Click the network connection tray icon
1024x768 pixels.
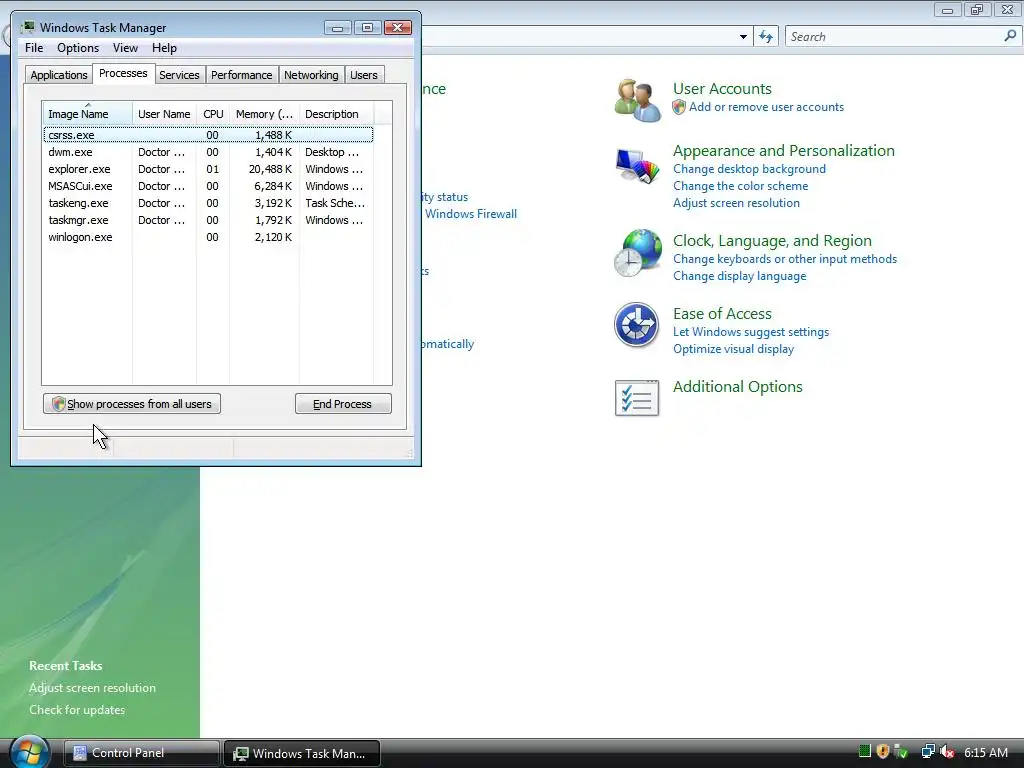tap(927, 752)
